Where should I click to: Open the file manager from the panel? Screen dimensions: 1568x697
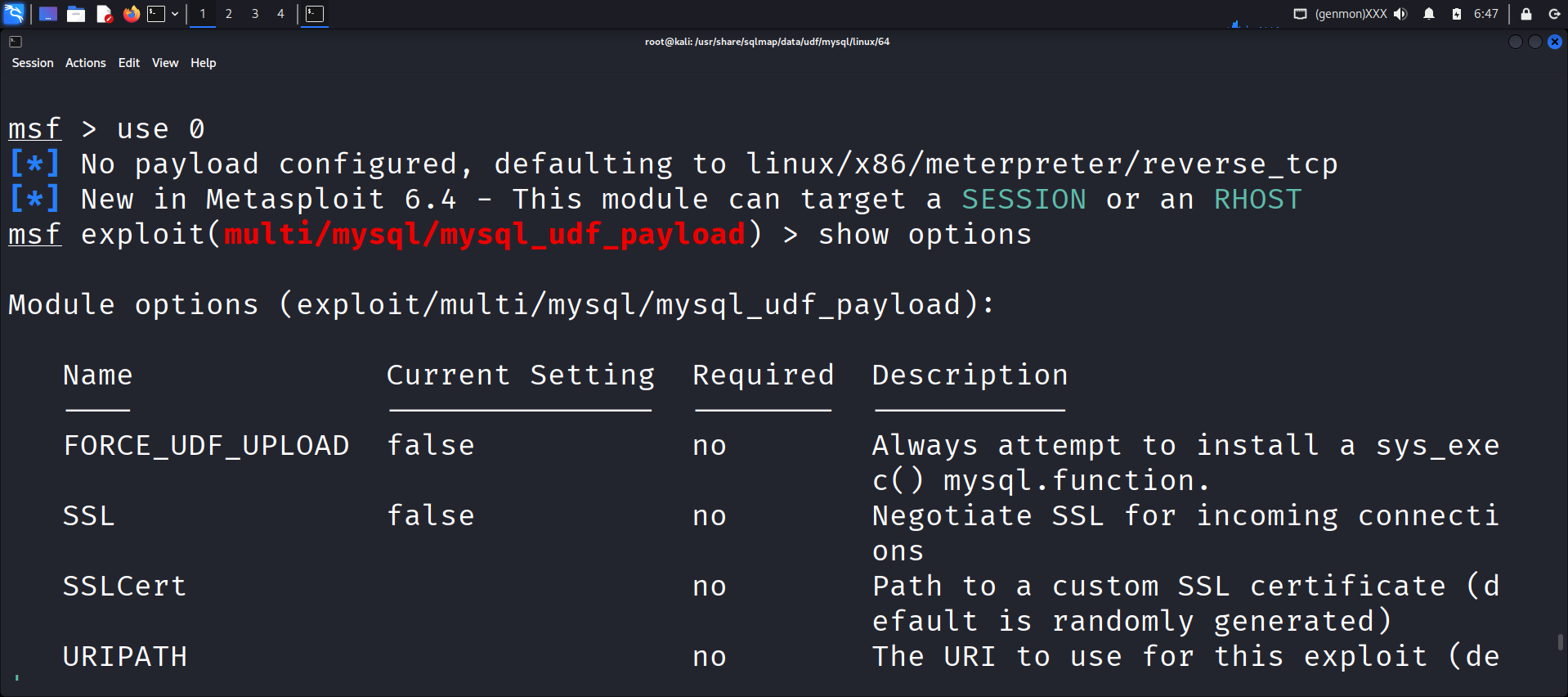pos(76,14)
